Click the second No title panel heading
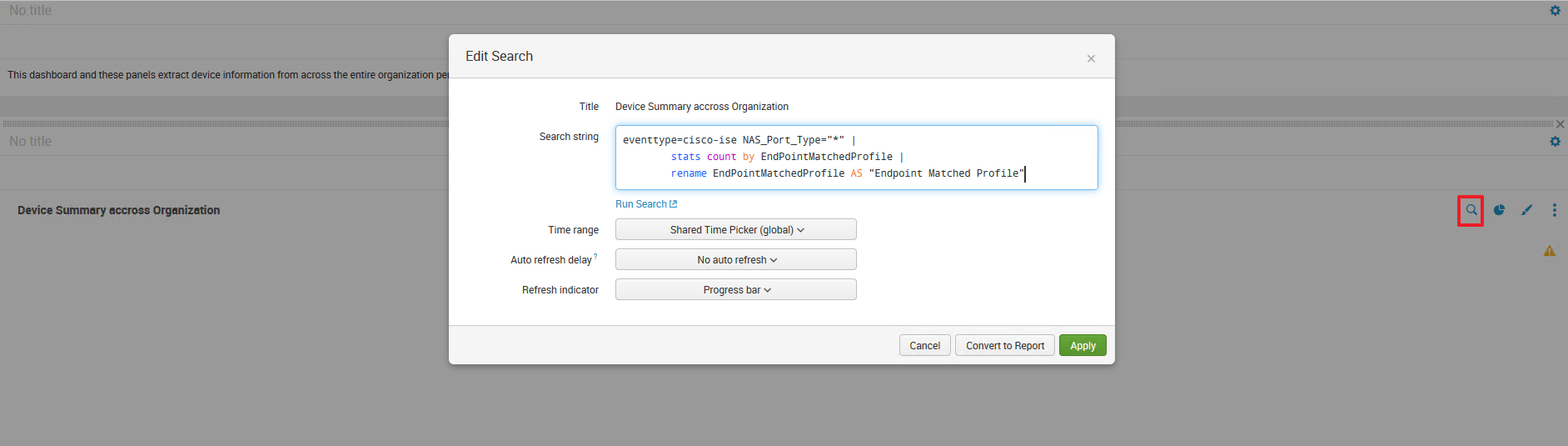The width and height of the screenshot is (1568, 446). click(31, 142)
